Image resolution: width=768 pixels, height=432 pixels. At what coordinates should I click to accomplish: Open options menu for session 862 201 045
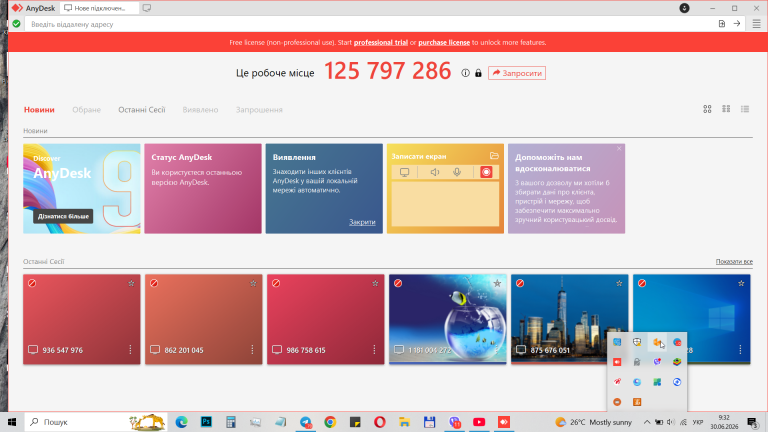point(252,350)
